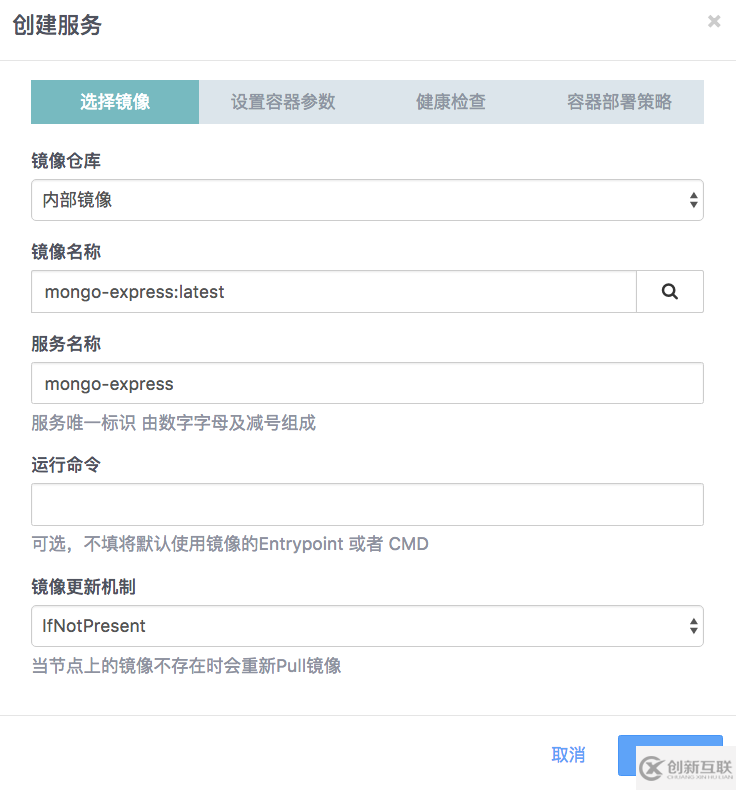This screenshot has width=736, height=790.
Task: Select the 容器部署策略 tab
Action: [x=619, y=102]
